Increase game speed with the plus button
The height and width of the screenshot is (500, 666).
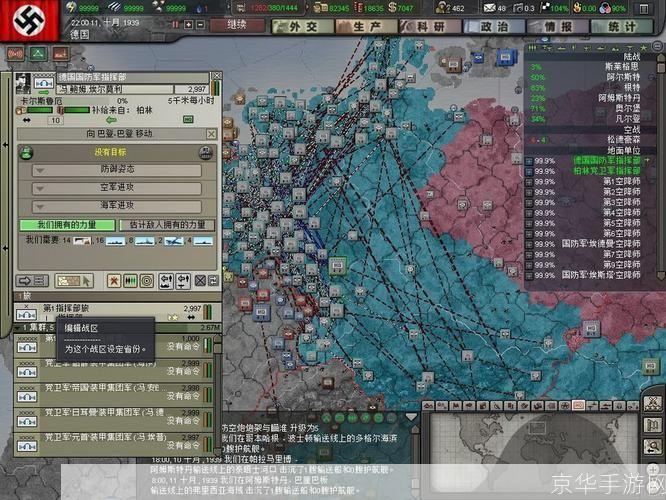click(x=189, y=25)
